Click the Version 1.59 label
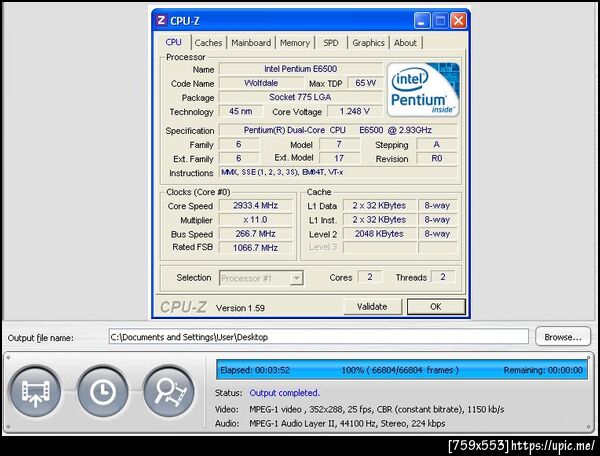Image resolution: width=600 pixels, height=456 pixels. coord(240,308)
